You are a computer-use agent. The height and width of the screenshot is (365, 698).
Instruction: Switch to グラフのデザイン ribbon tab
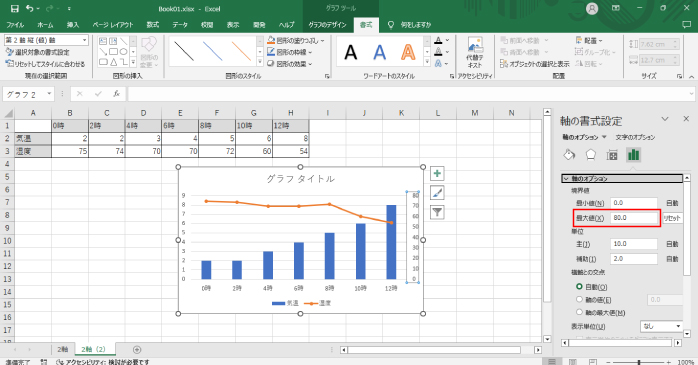[327, 25]
